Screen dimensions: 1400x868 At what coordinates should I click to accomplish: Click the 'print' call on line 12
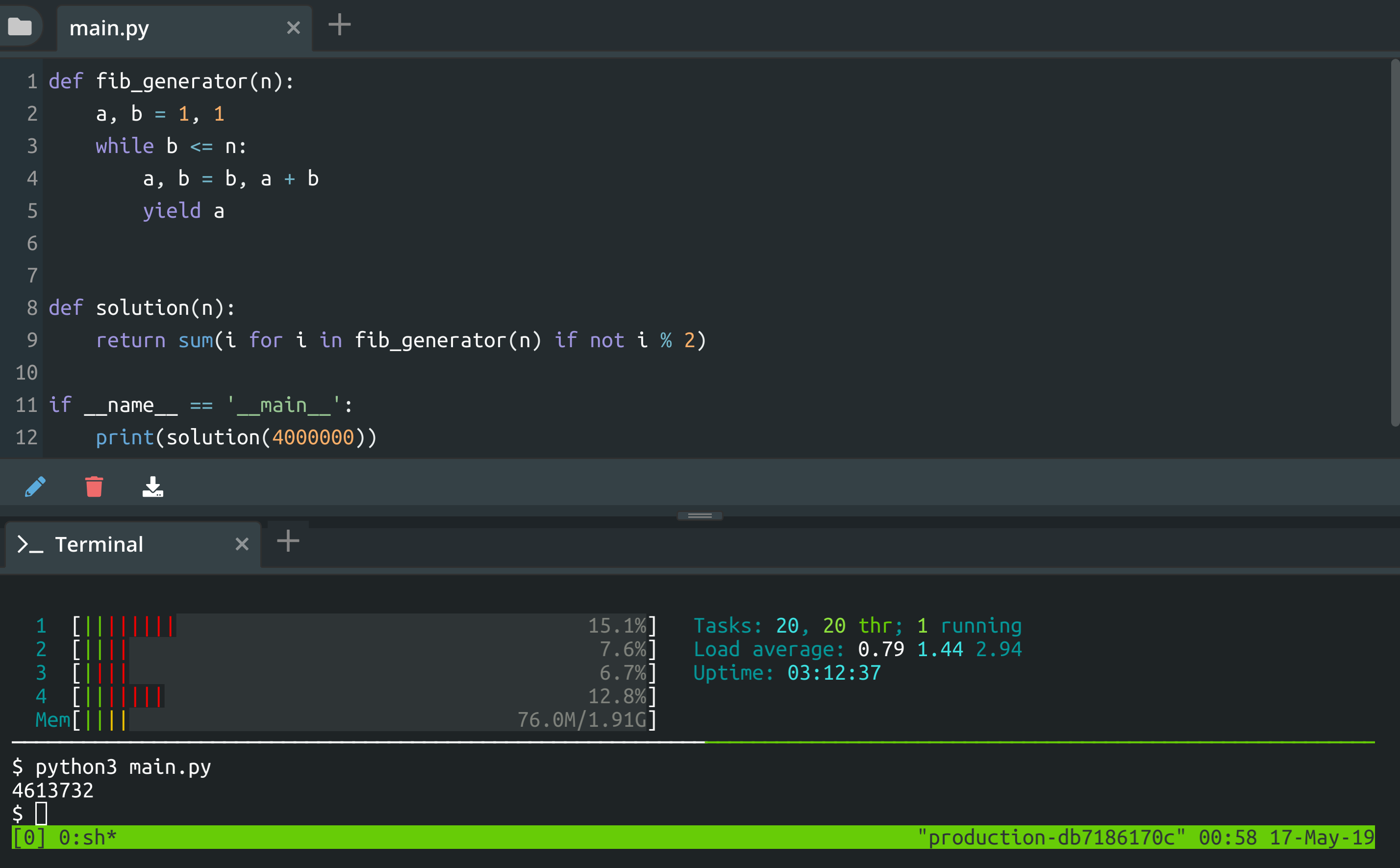pos(125,437)
